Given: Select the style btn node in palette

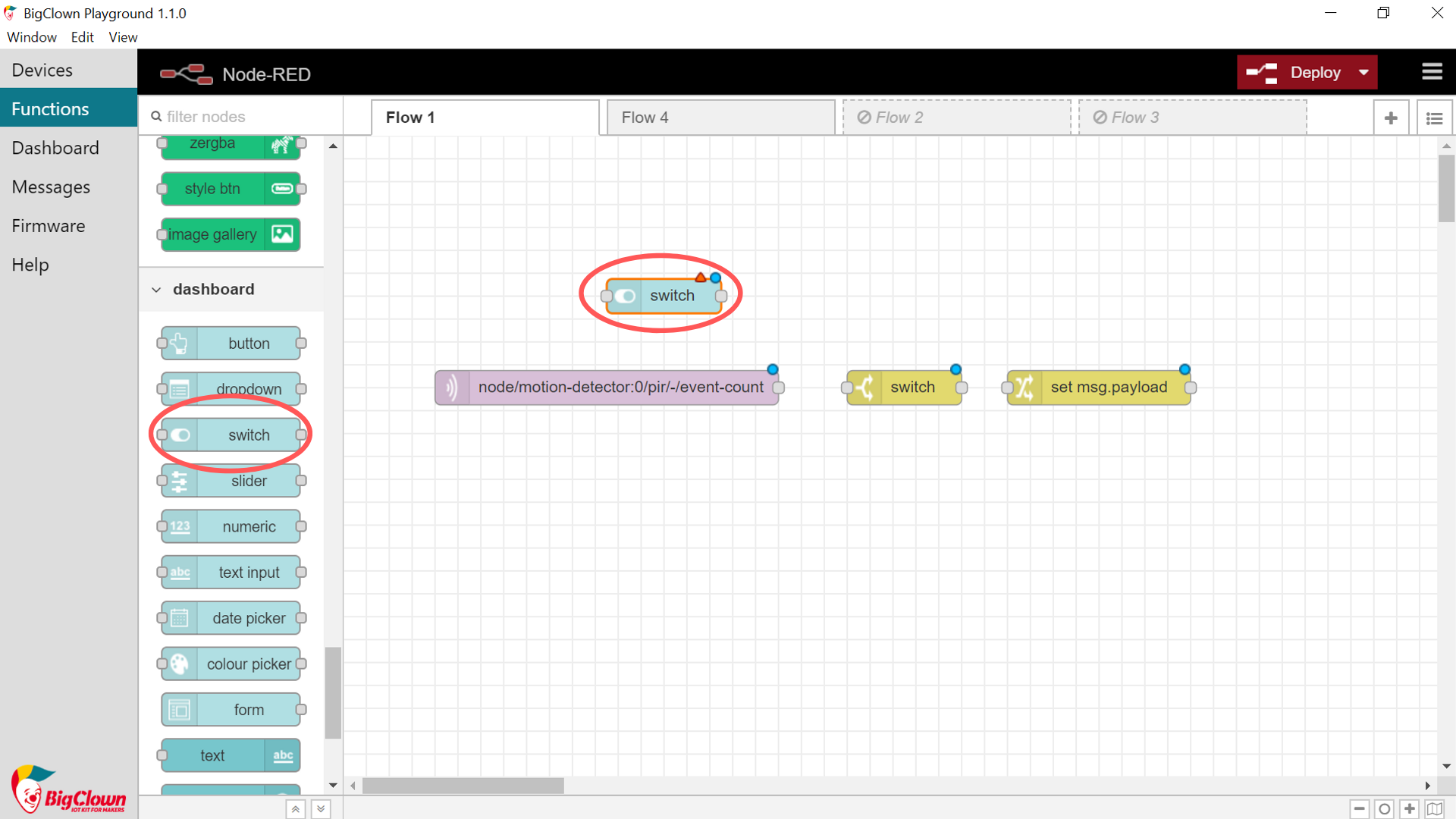Looking at the screenshot, I should pyautogui.click(x=231, y=189).
